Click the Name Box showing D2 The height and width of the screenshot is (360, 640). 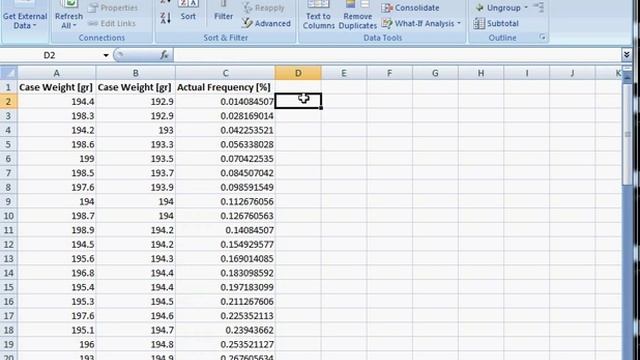pyautogui.click(x=51, y=55)
